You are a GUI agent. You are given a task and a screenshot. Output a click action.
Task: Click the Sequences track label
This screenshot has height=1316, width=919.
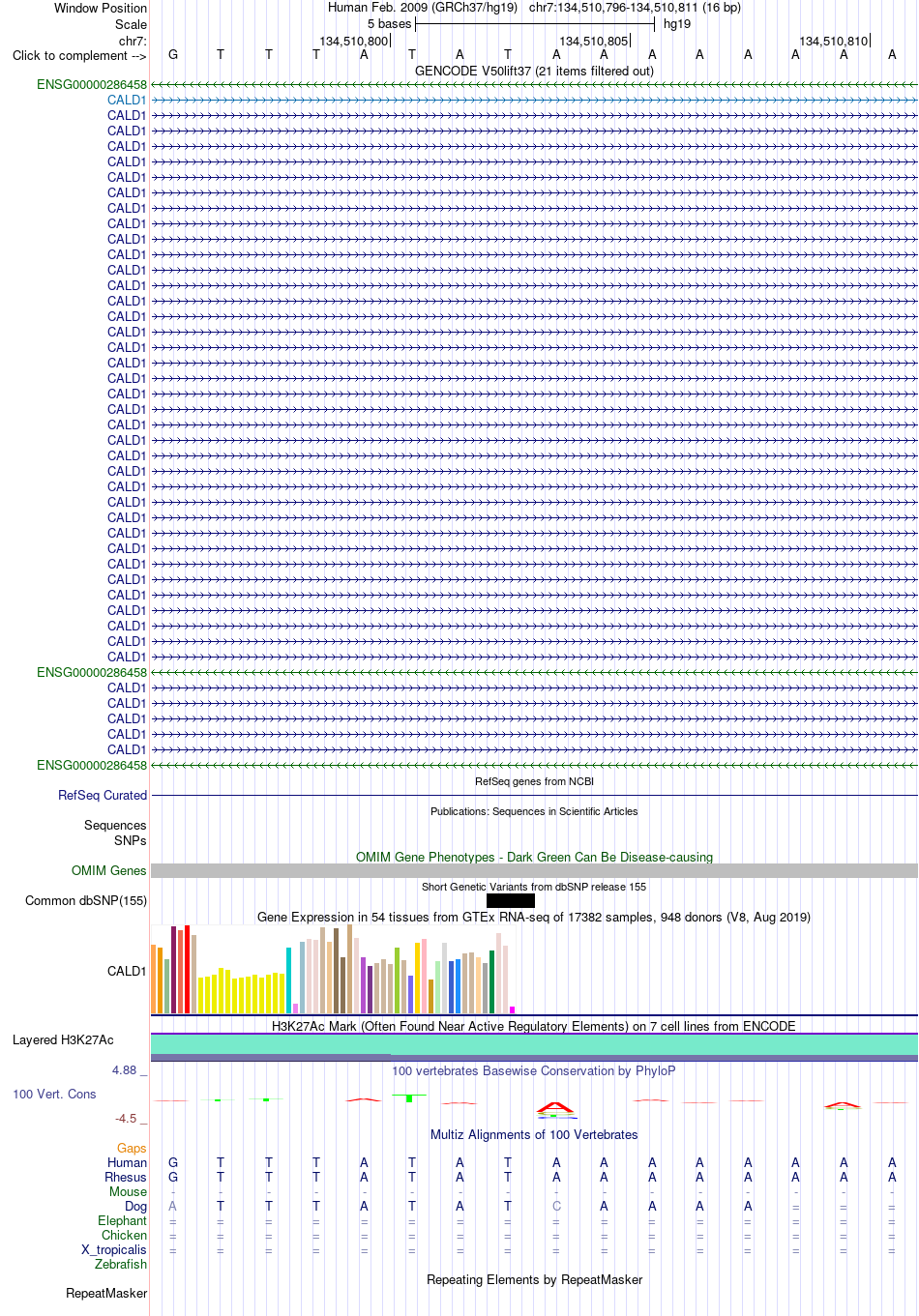115,825
